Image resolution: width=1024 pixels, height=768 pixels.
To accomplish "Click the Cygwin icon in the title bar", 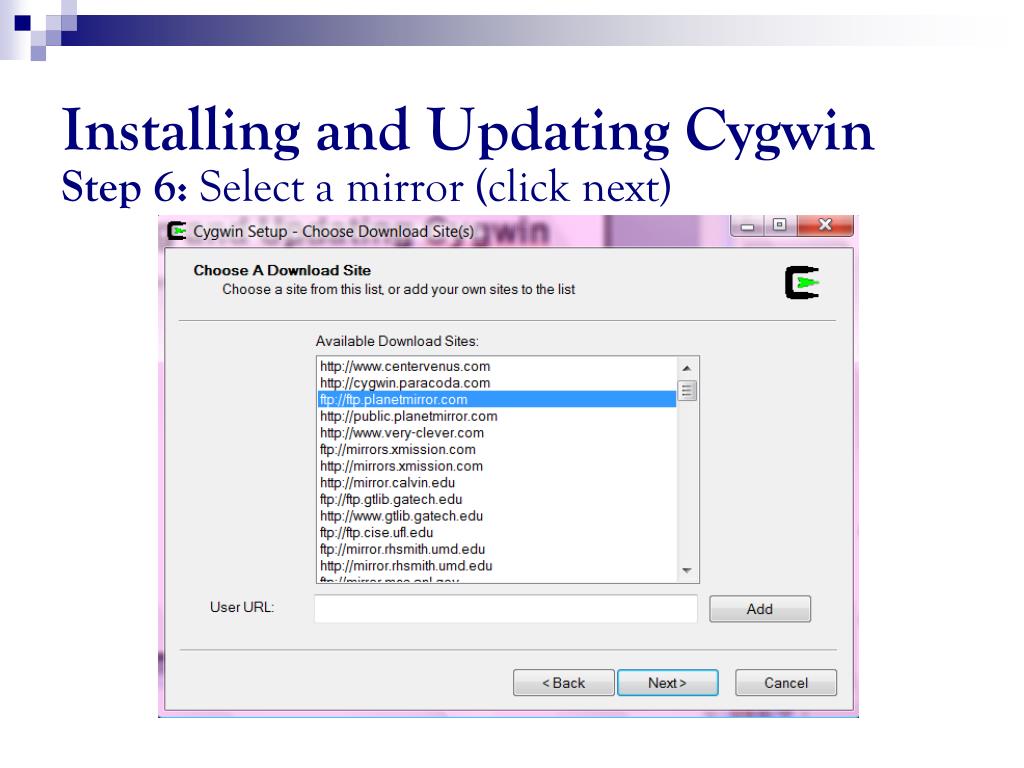I will pyautogui.click(x=176, y=231).
